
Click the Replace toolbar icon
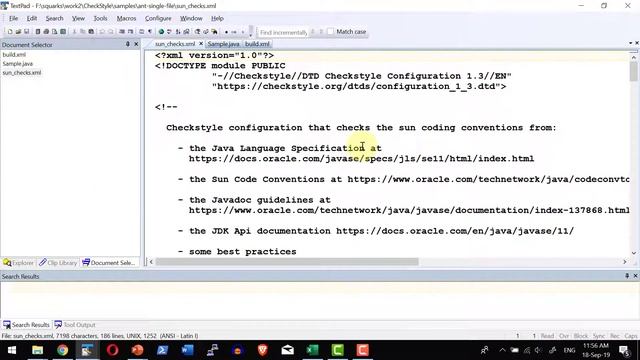(x=206, y=31)
